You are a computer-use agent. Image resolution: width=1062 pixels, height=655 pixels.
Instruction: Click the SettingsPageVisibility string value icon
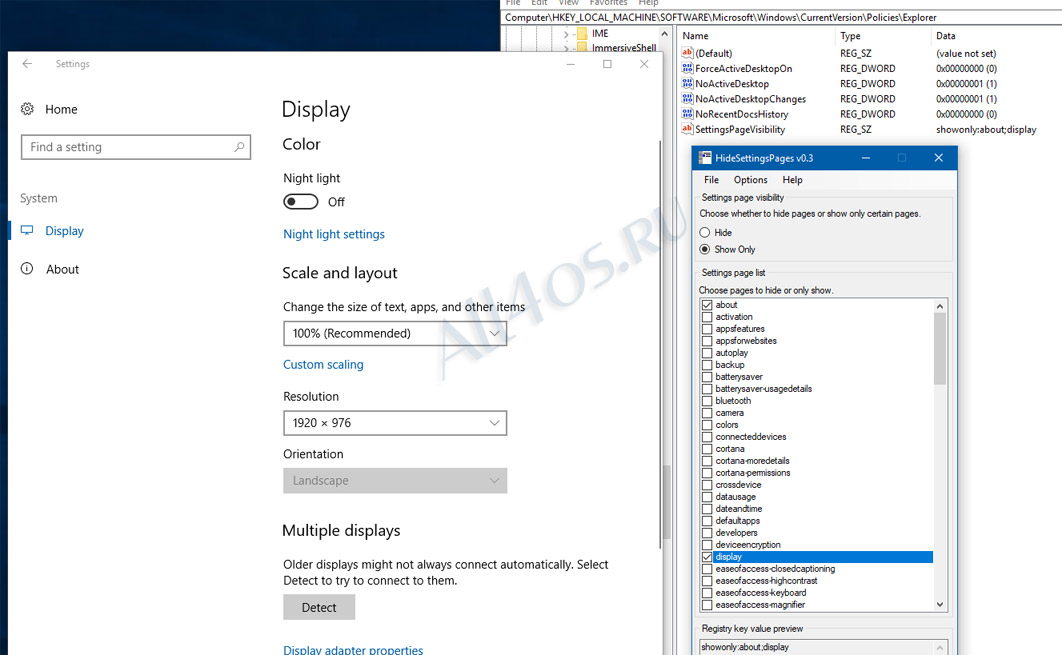[x=687, y=129]
